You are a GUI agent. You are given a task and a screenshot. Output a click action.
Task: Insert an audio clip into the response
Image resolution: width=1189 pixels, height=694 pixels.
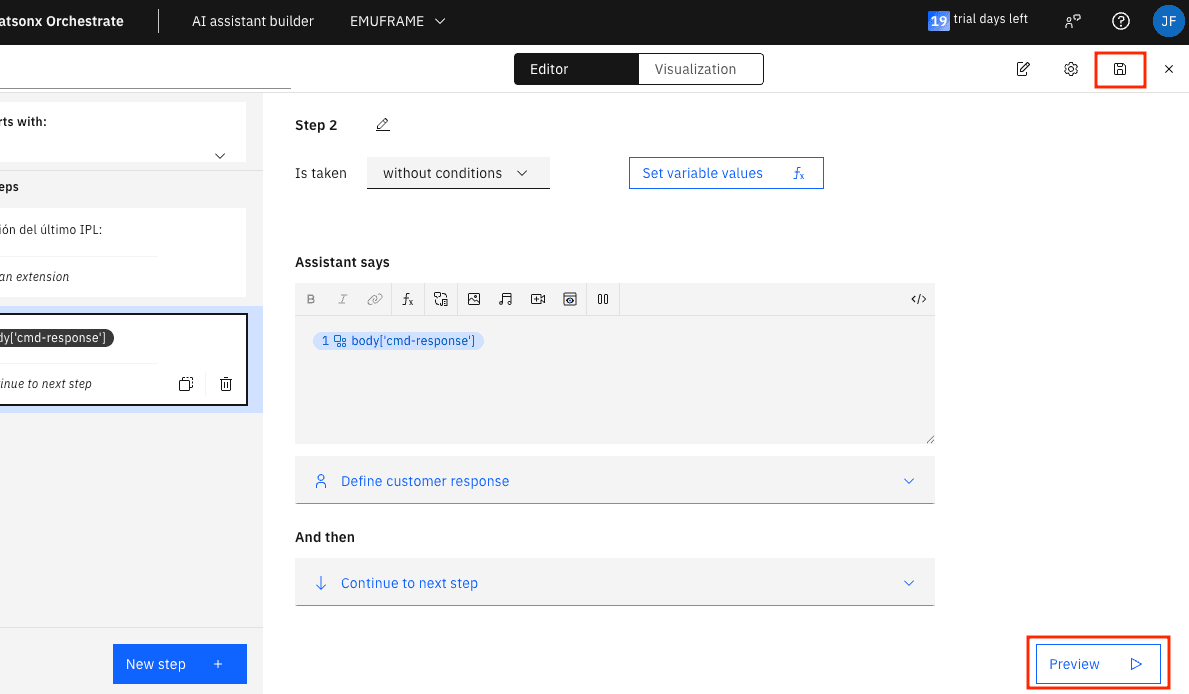tap(506, 299)
